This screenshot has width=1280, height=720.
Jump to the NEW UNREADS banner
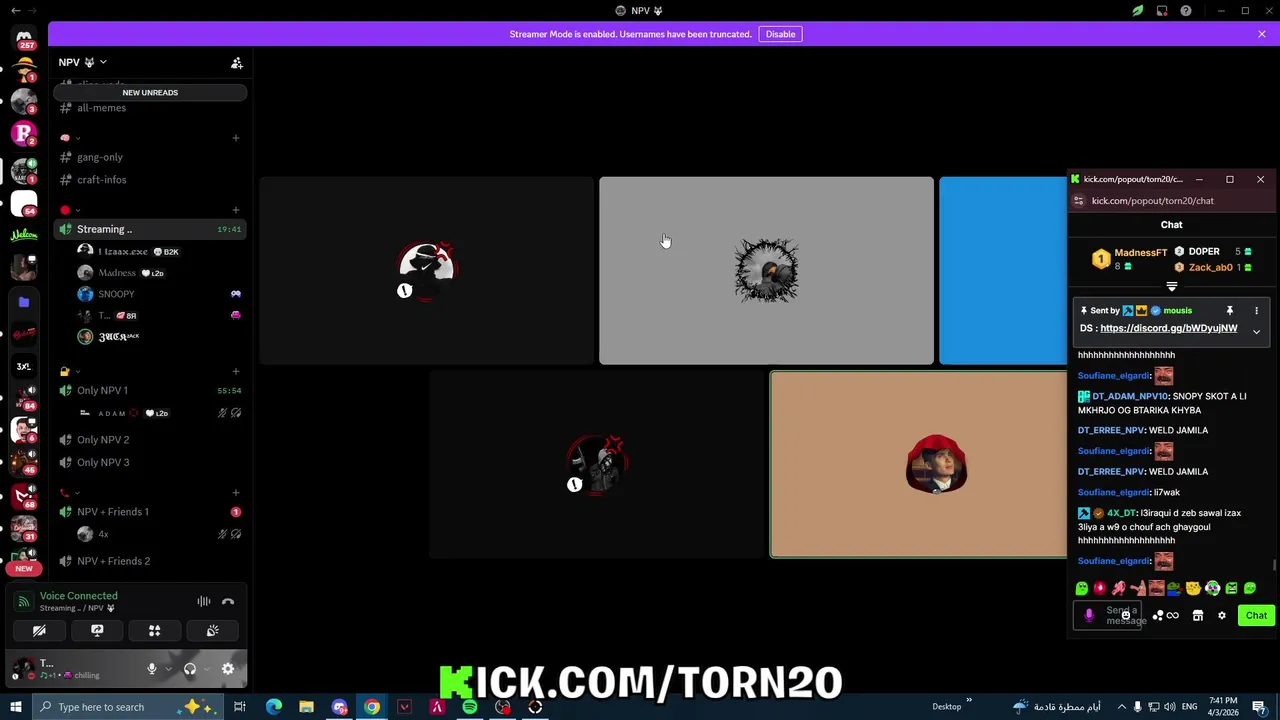pyautogui.click(x=150, y=92)
